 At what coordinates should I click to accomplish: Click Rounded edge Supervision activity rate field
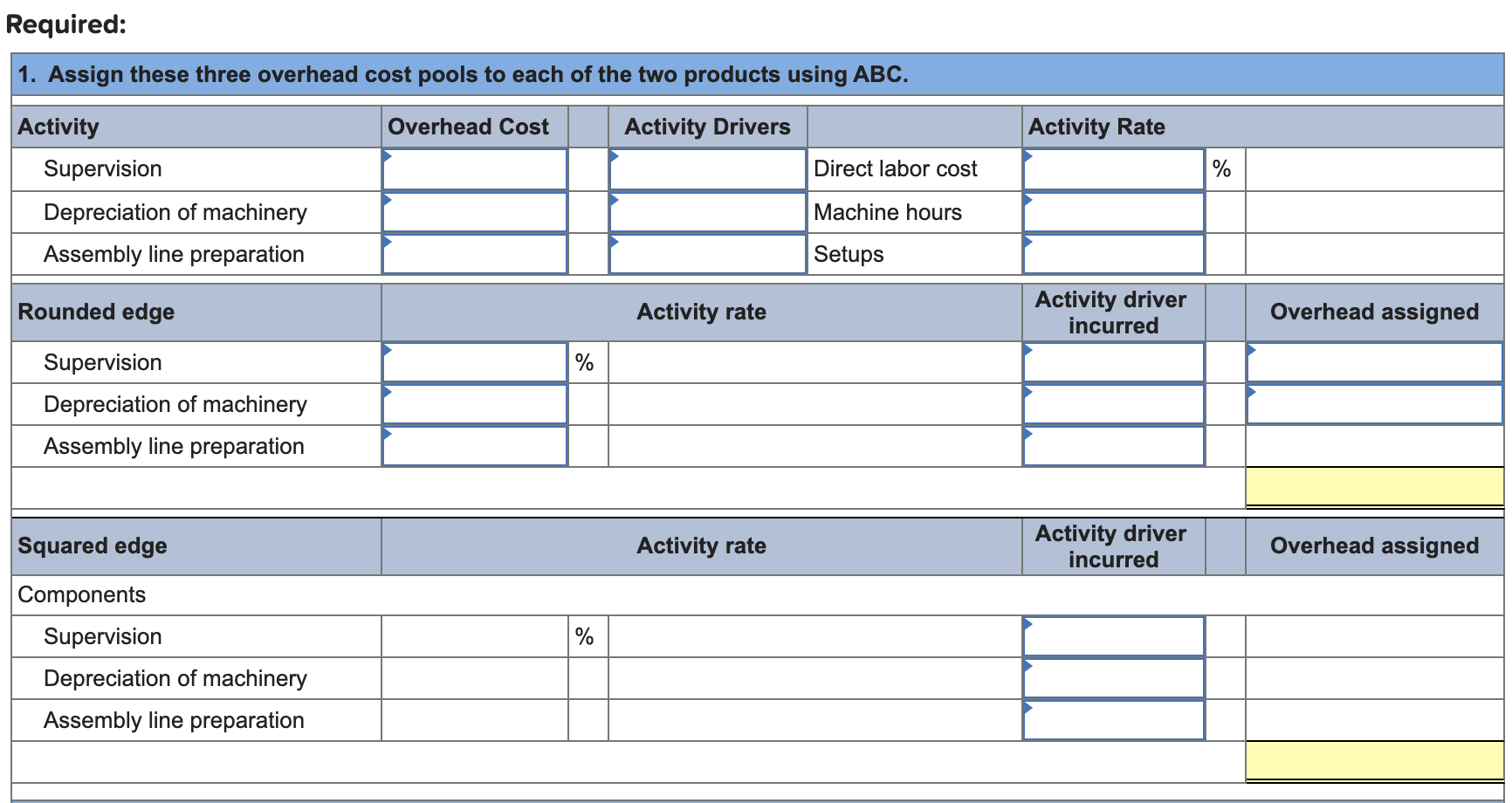click(x=475, y=362)
